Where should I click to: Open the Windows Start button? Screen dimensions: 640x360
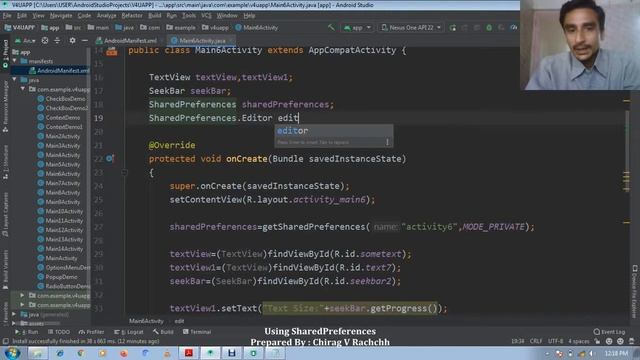click(x=12, y=353)
